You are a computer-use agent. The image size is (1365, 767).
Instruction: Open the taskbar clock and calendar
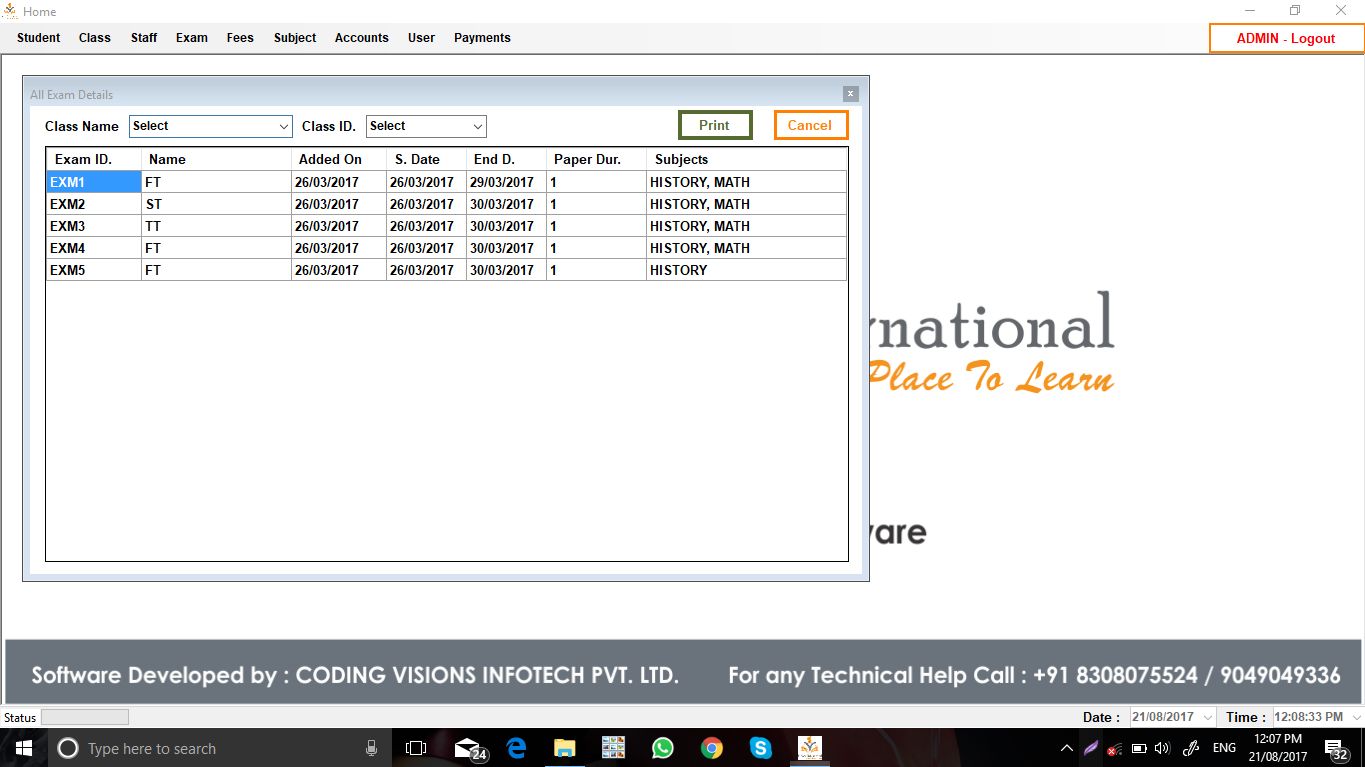pyautogui.click(x=1277, y=748)
